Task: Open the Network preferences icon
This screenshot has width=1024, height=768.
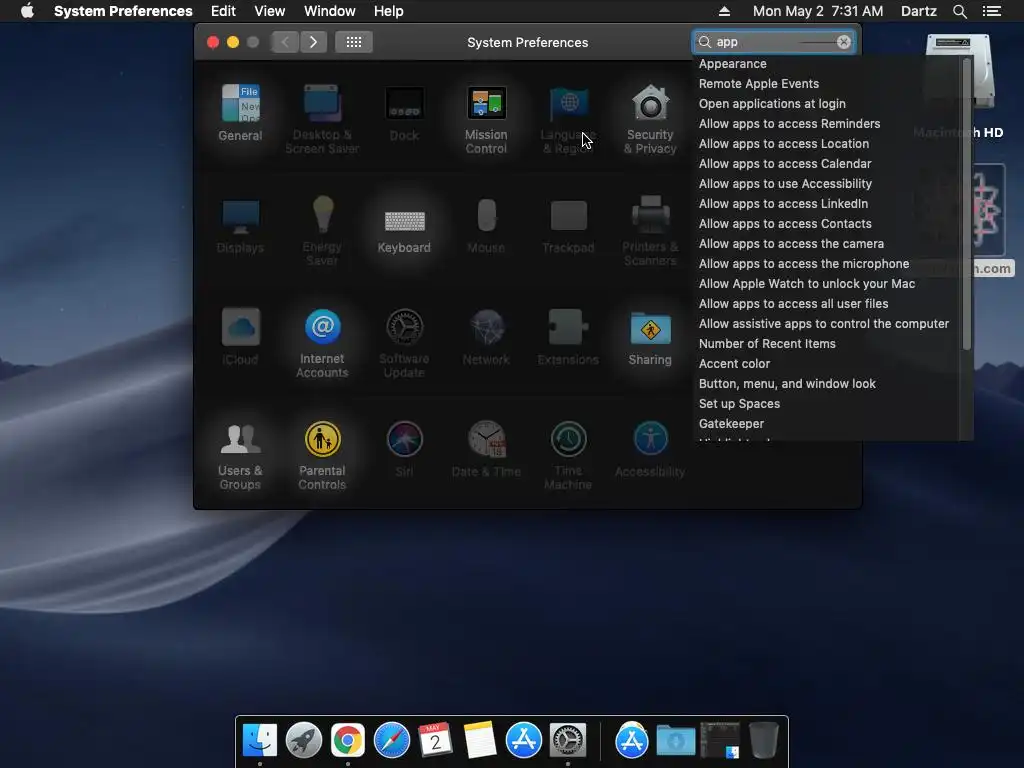Action: pyautogui.click(x=486, y=338)
